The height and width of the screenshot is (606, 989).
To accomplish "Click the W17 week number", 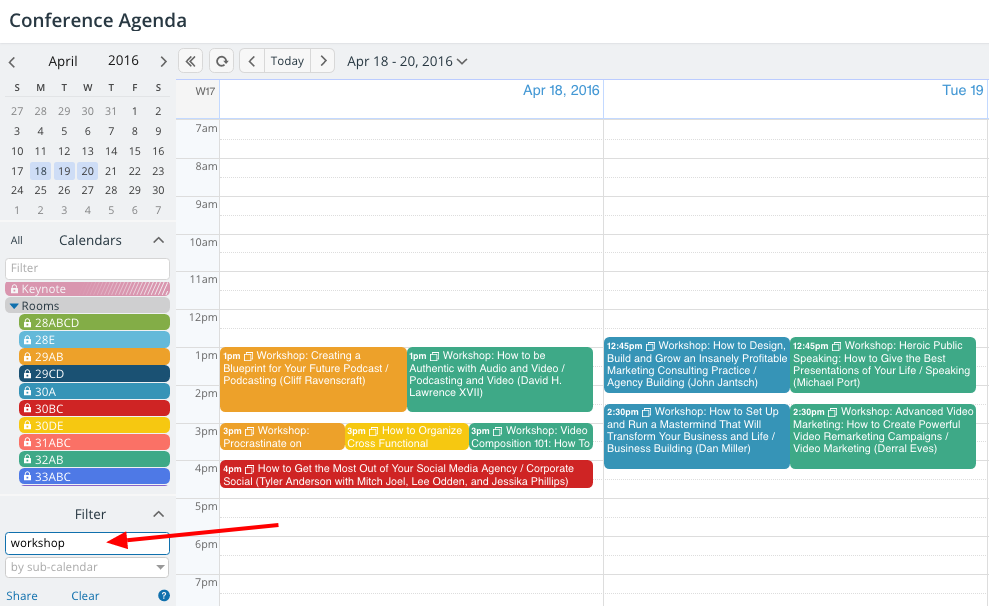I will pyautogui.click(x=205, y=91).
